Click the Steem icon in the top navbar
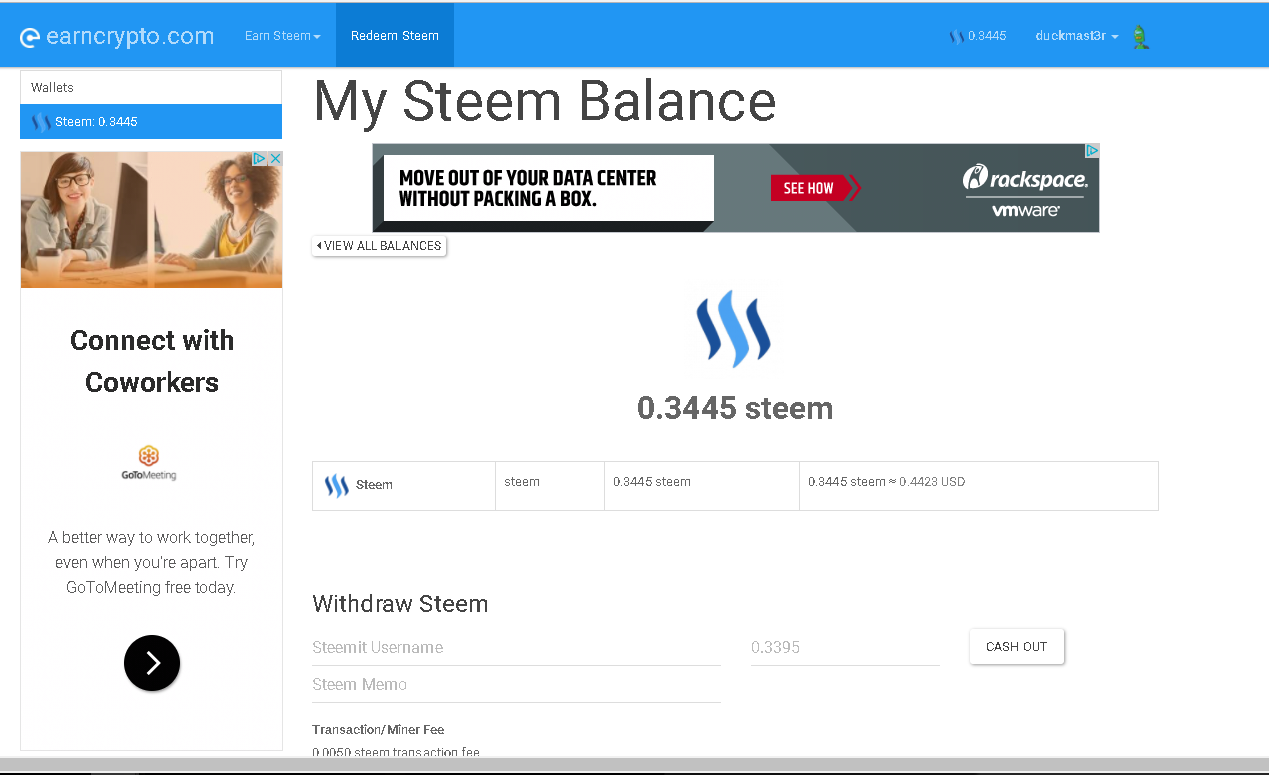The image size is (1269, 775). point(956,37)
